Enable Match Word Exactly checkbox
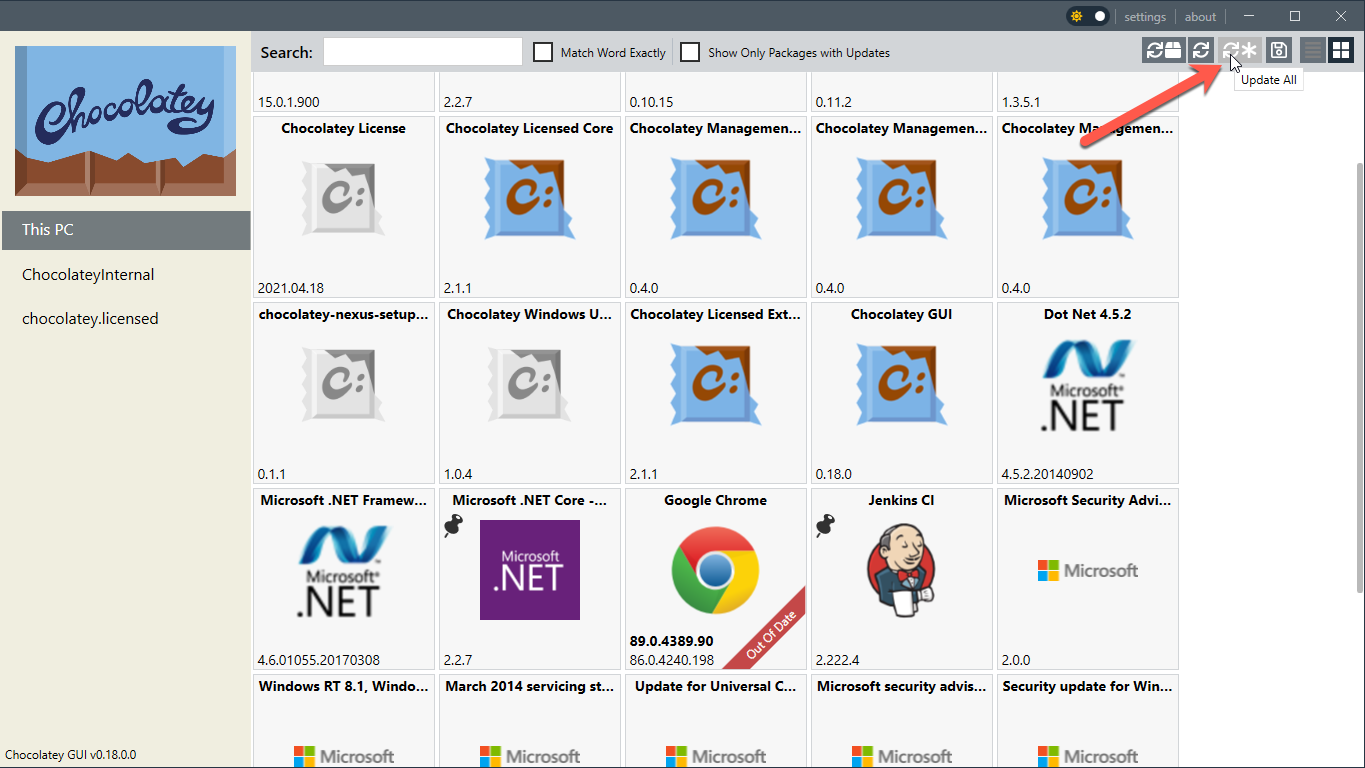The width and height of the screenshot is (1365, 768). (x=543, y=52)
